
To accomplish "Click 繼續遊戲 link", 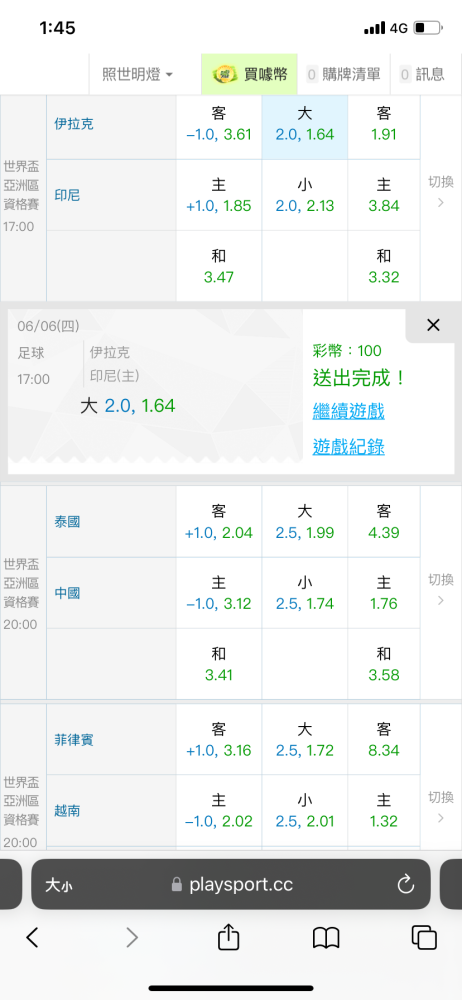I will [348, 411].
